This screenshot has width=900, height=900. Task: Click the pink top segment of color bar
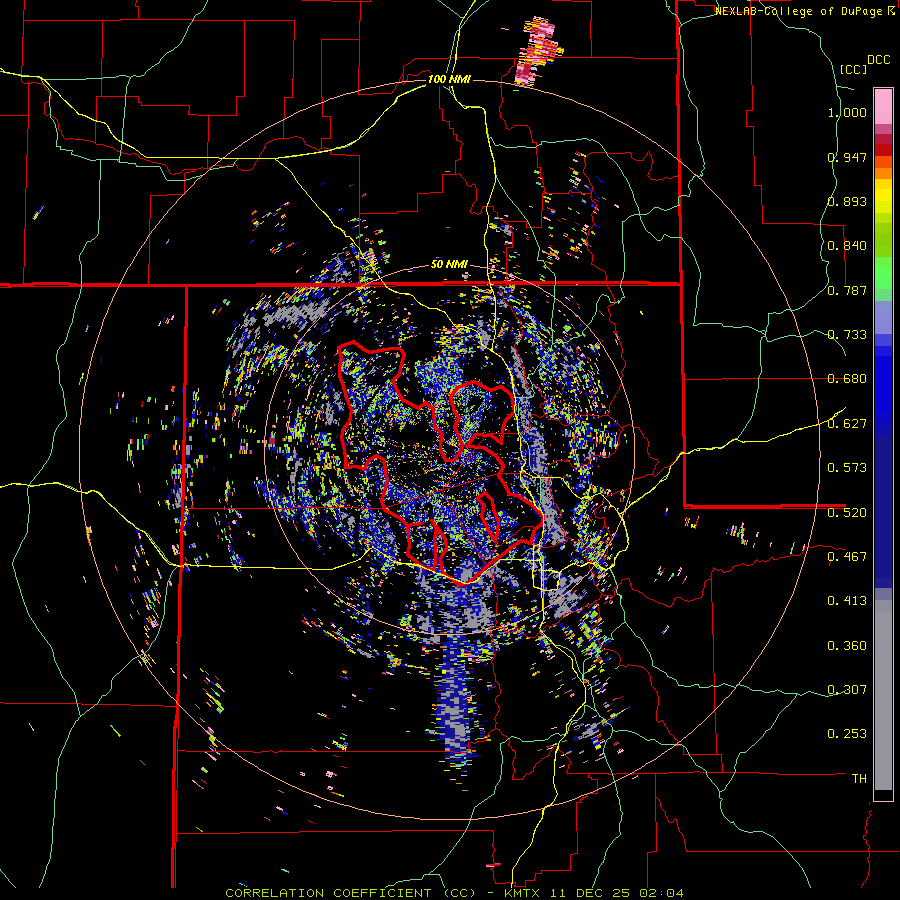(x=883, y=106)
